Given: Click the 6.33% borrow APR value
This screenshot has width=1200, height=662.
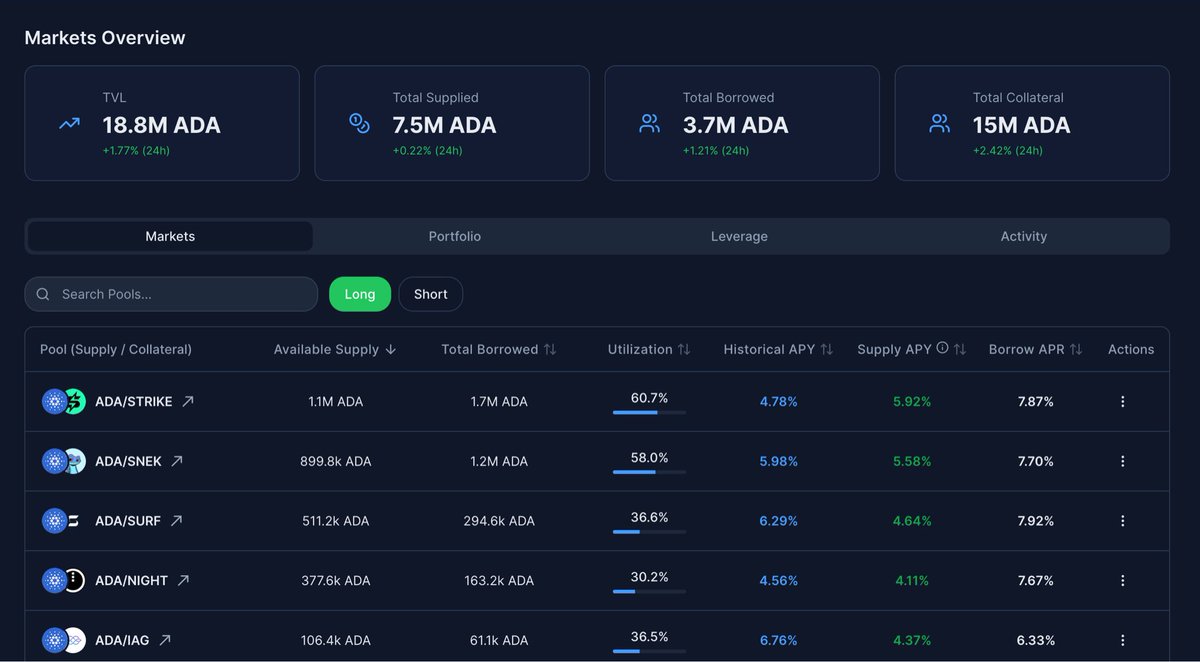Looking at the screenshot, I should click(1035, 640).
